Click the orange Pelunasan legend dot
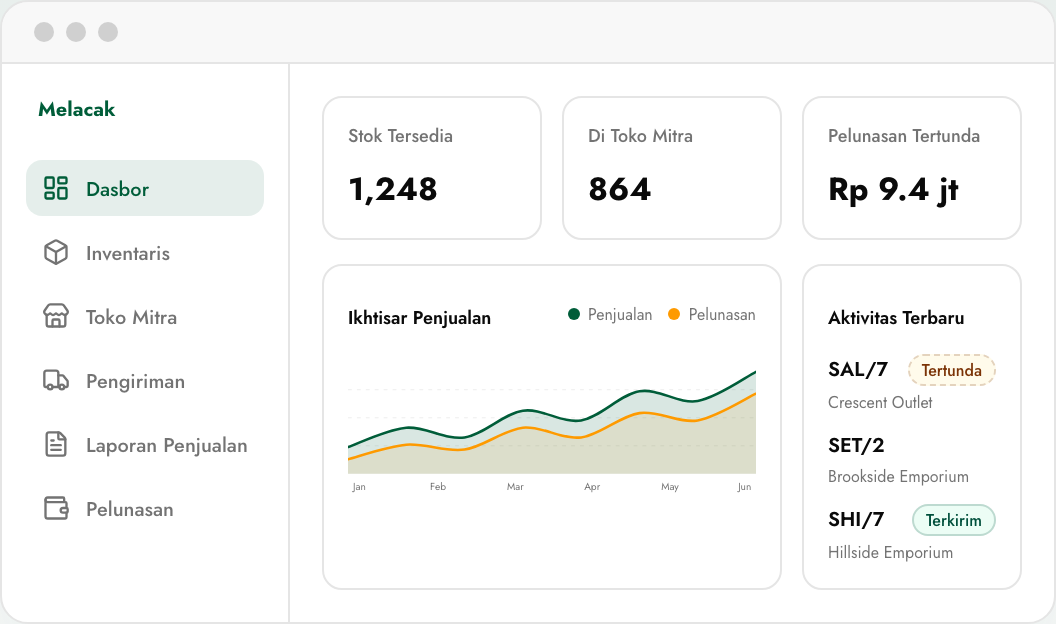Image resolution: width=1056 pixels, height=624 pixels. (x=673, y=314)
